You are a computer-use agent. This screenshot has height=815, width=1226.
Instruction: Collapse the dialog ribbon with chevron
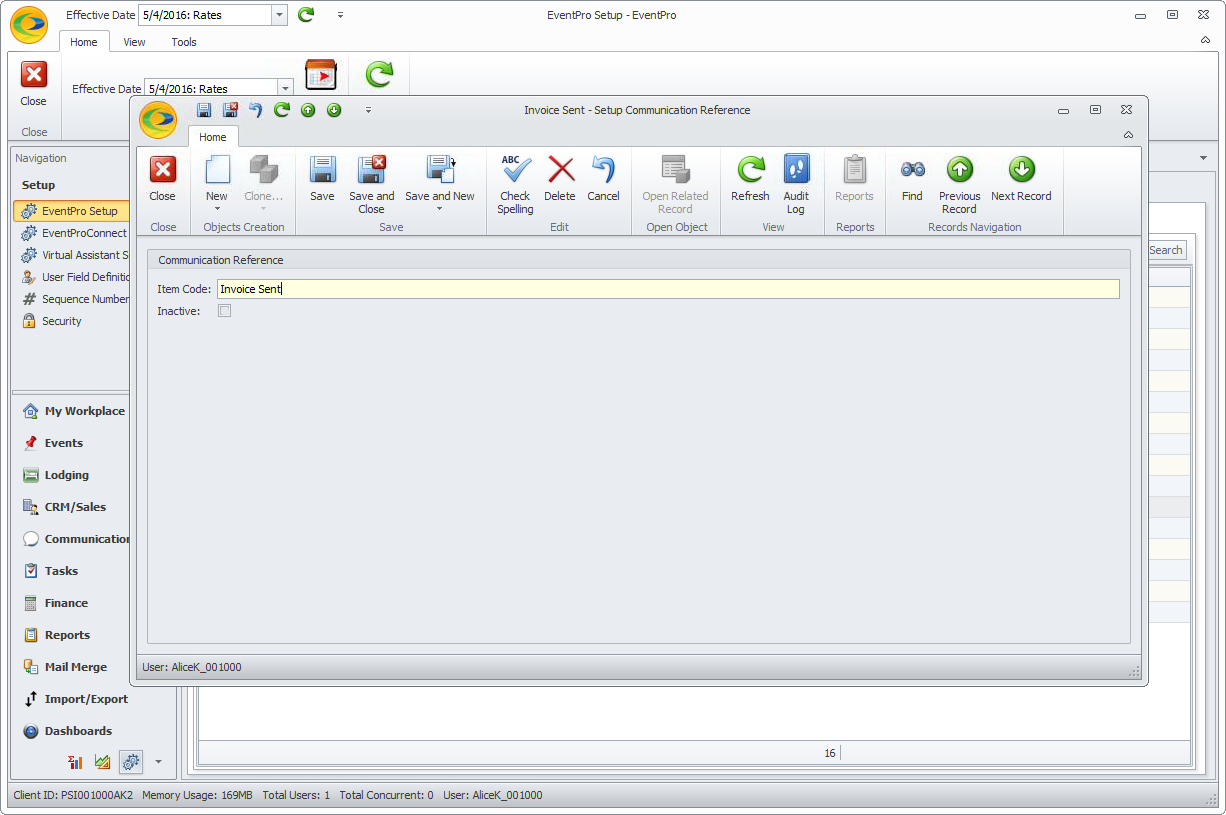1128,135
